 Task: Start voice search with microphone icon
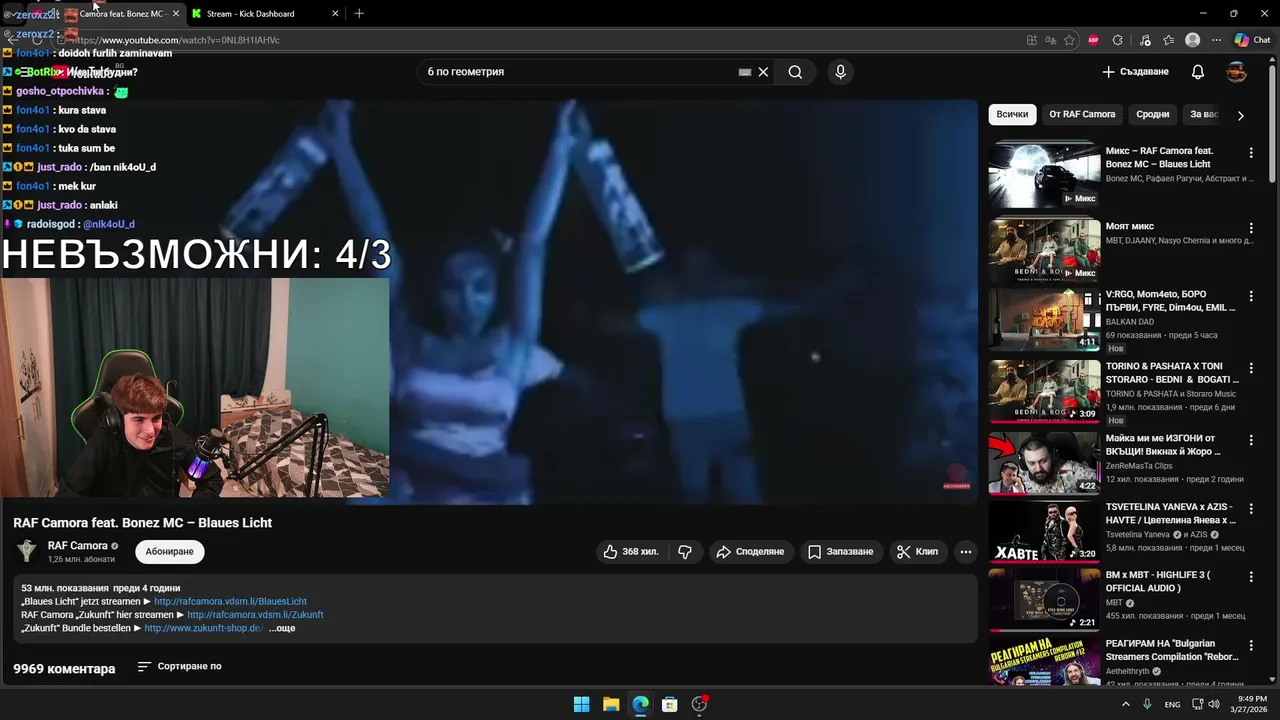click(840, 72)
